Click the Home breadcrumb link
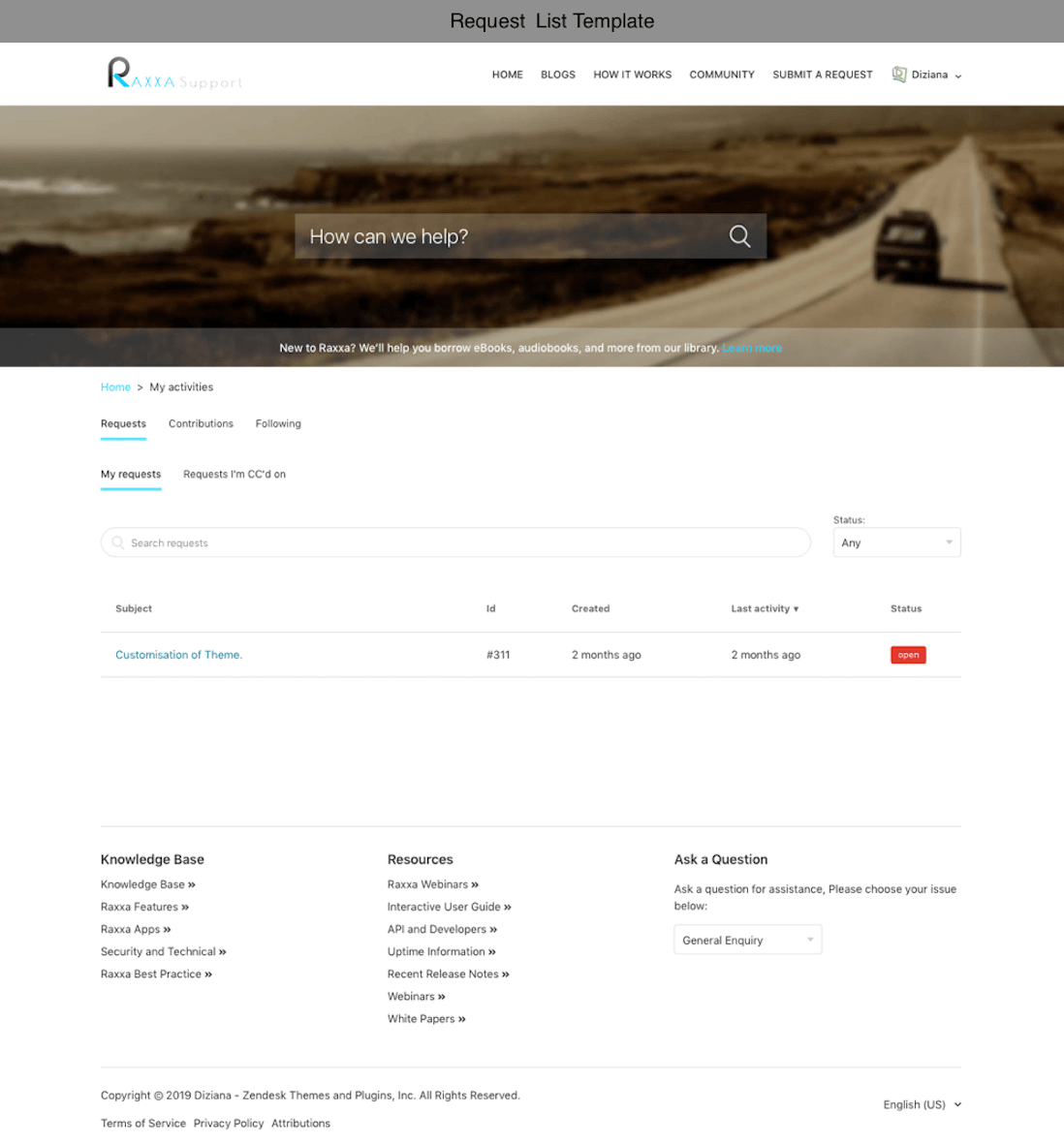 click(115, 386)
